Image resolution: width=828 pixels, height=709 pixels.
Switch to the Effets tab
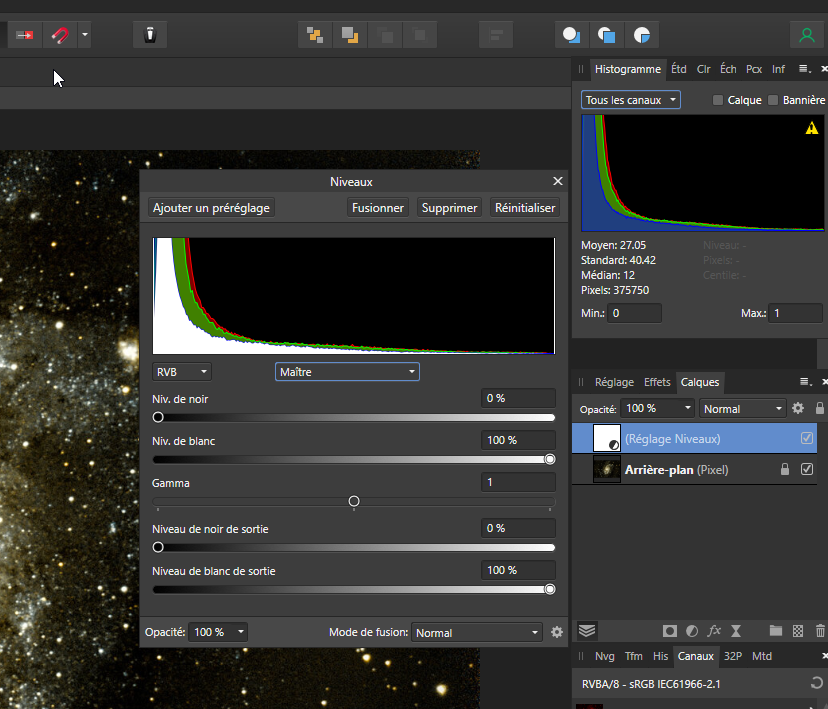point(657,382)
